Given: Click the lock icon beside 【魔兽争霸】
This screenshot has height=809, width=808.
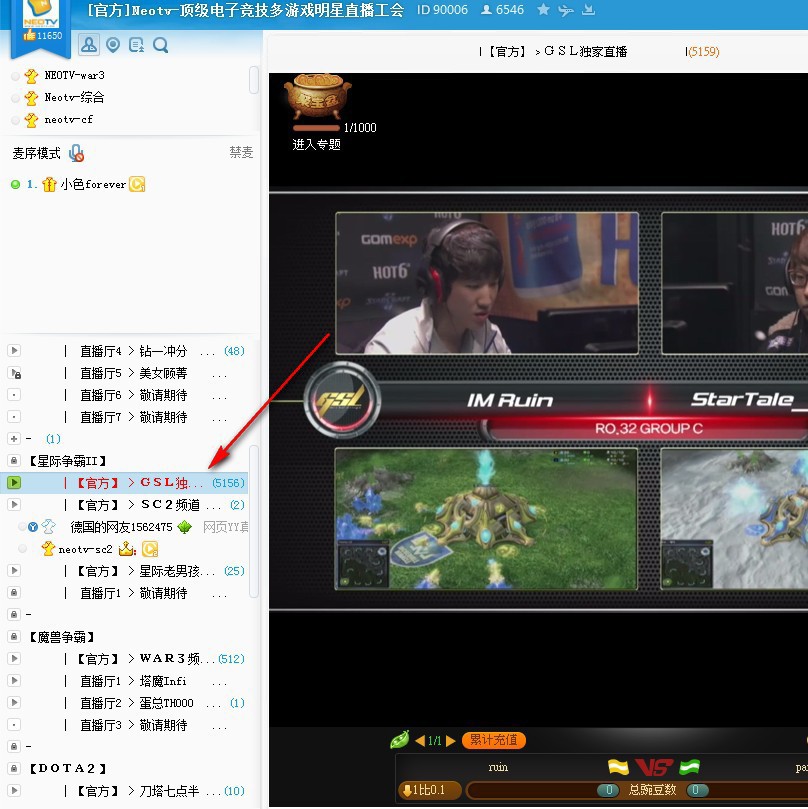Looking at the screenshot, I should [x=14, y=637].
